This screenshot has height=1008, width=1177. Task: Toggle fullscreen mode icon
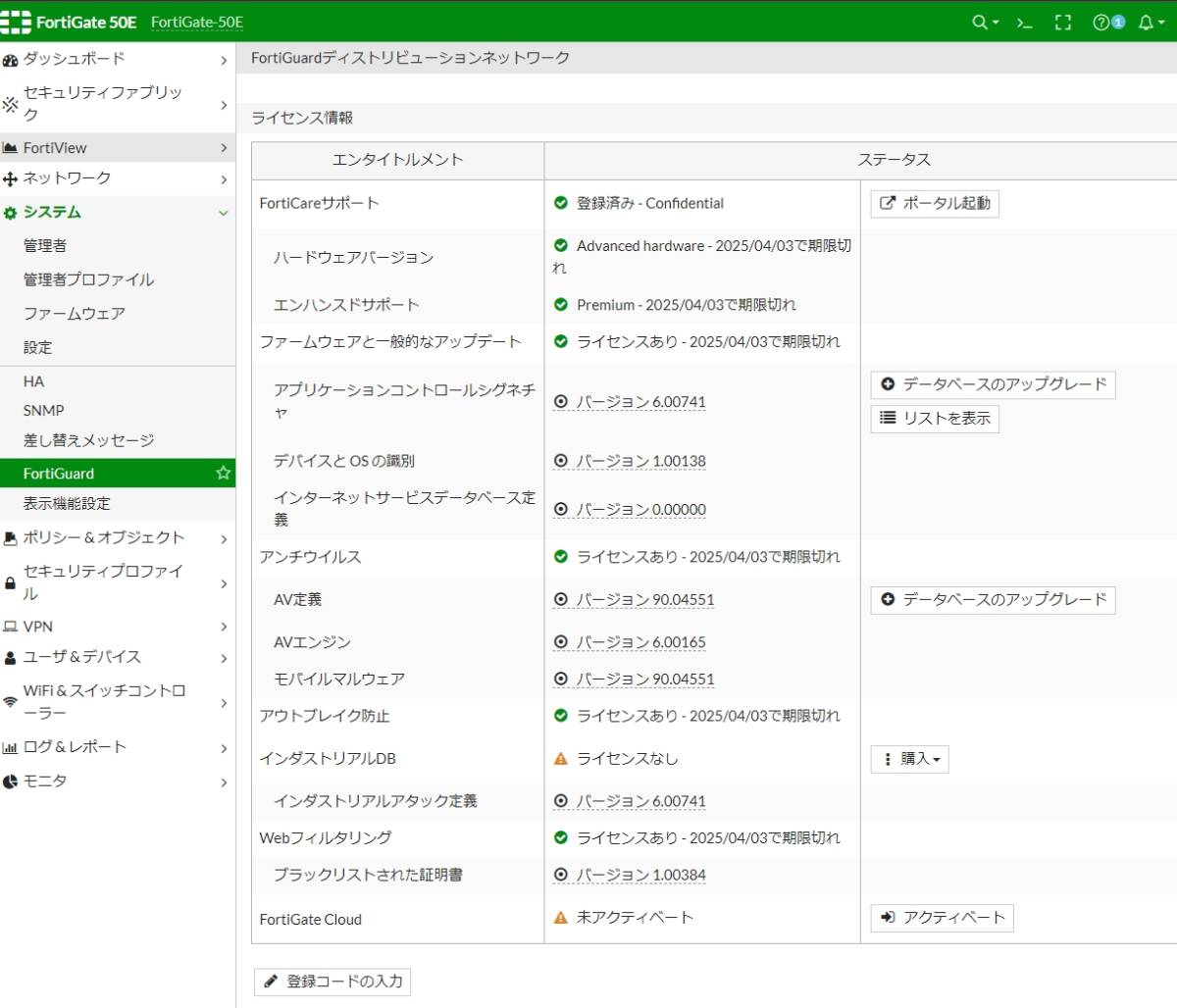pos(1063,22)
